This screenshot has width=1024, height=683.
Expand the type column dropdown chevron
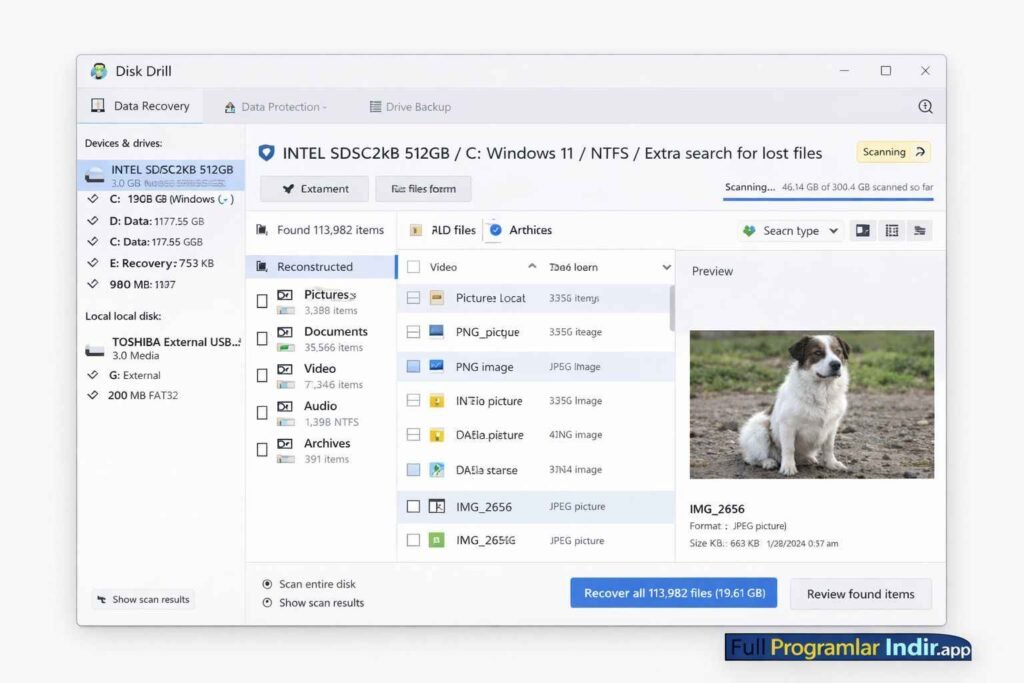pyautogui.click(x=667, y=267)
